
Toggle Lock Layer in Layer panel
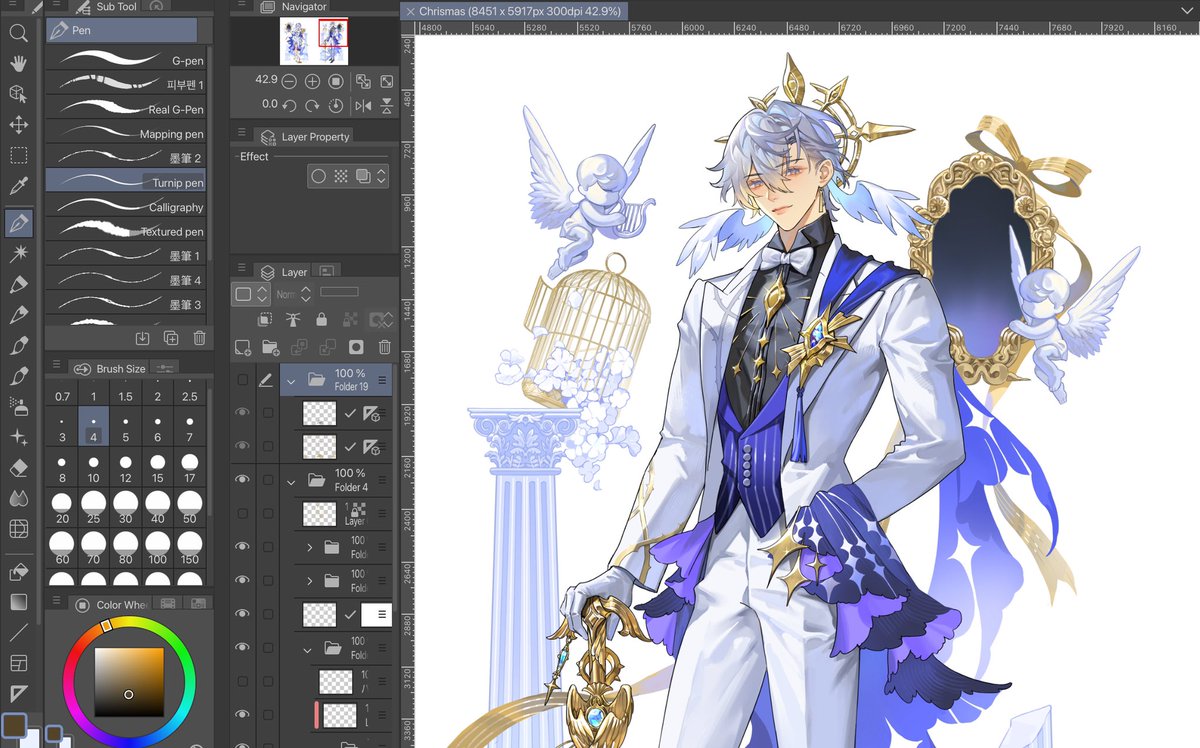tap(321, 320)
